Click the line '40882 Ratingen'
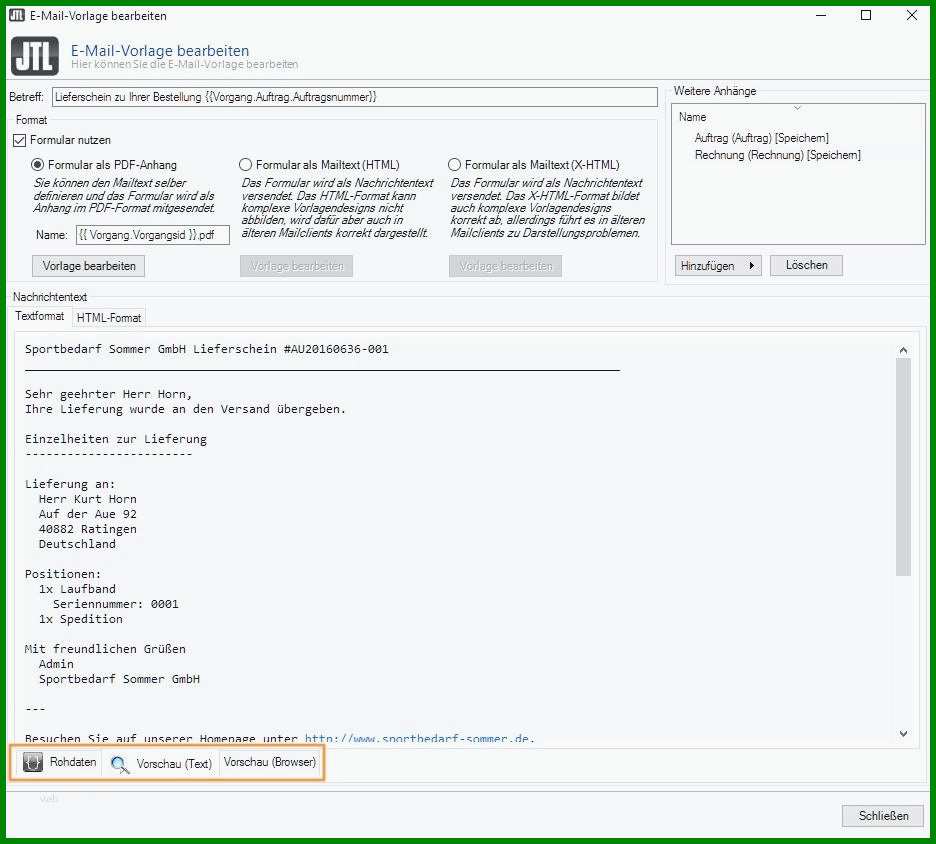 tap(88, 529)
